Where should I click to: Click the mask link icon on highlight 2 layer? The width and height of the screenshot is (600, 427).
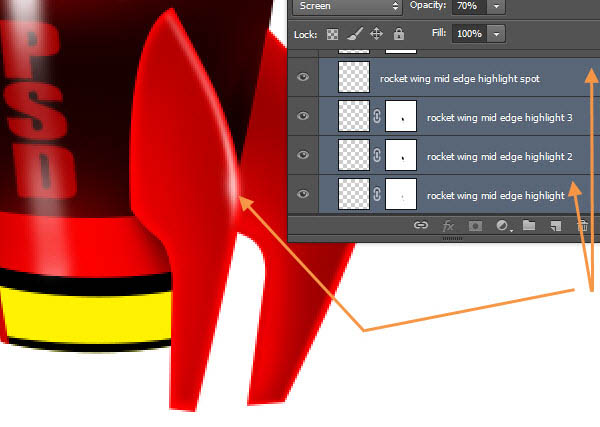tap(378, 156)
